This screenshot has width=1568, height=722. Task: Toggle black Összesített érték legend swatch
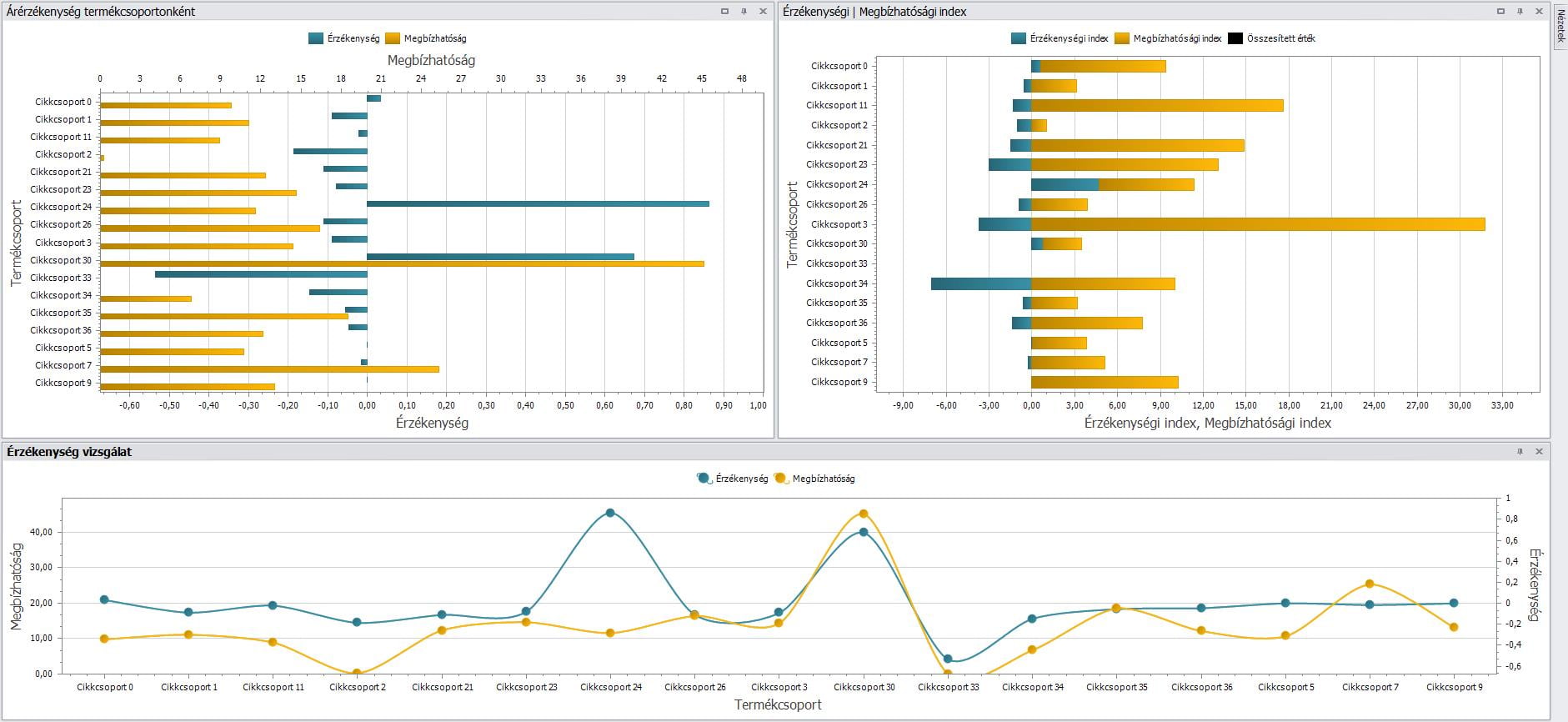point(1235,38)
